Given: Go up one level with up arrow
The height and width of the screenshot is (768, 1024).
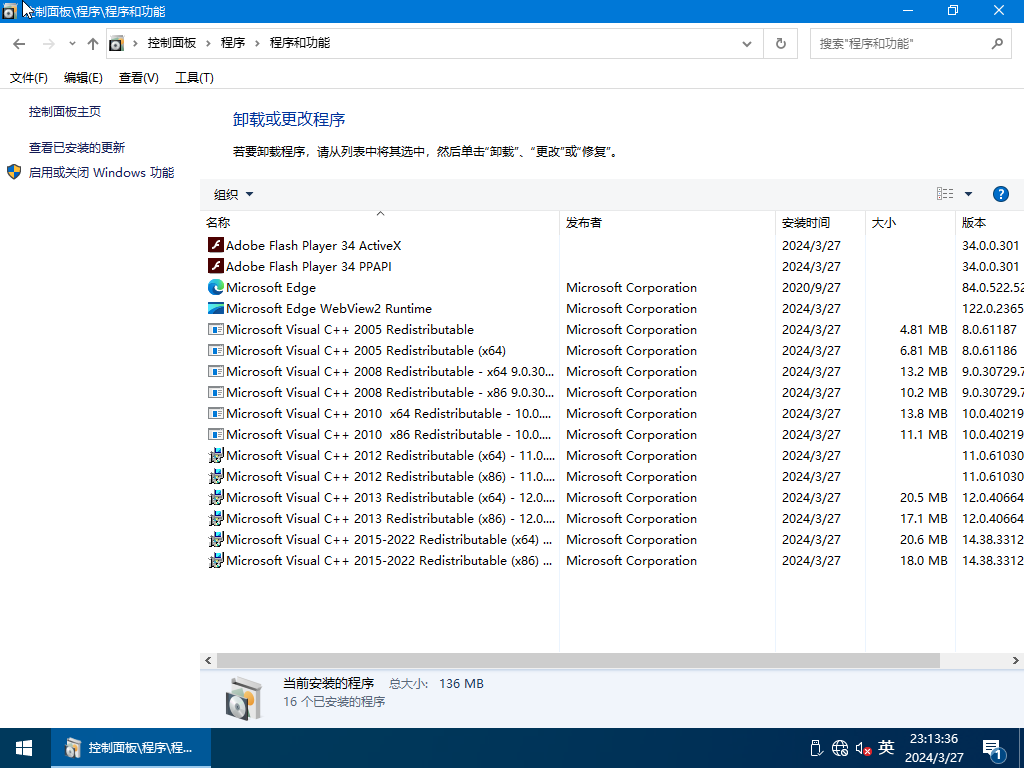Looking at the screenshot, I should click(93, 44).
